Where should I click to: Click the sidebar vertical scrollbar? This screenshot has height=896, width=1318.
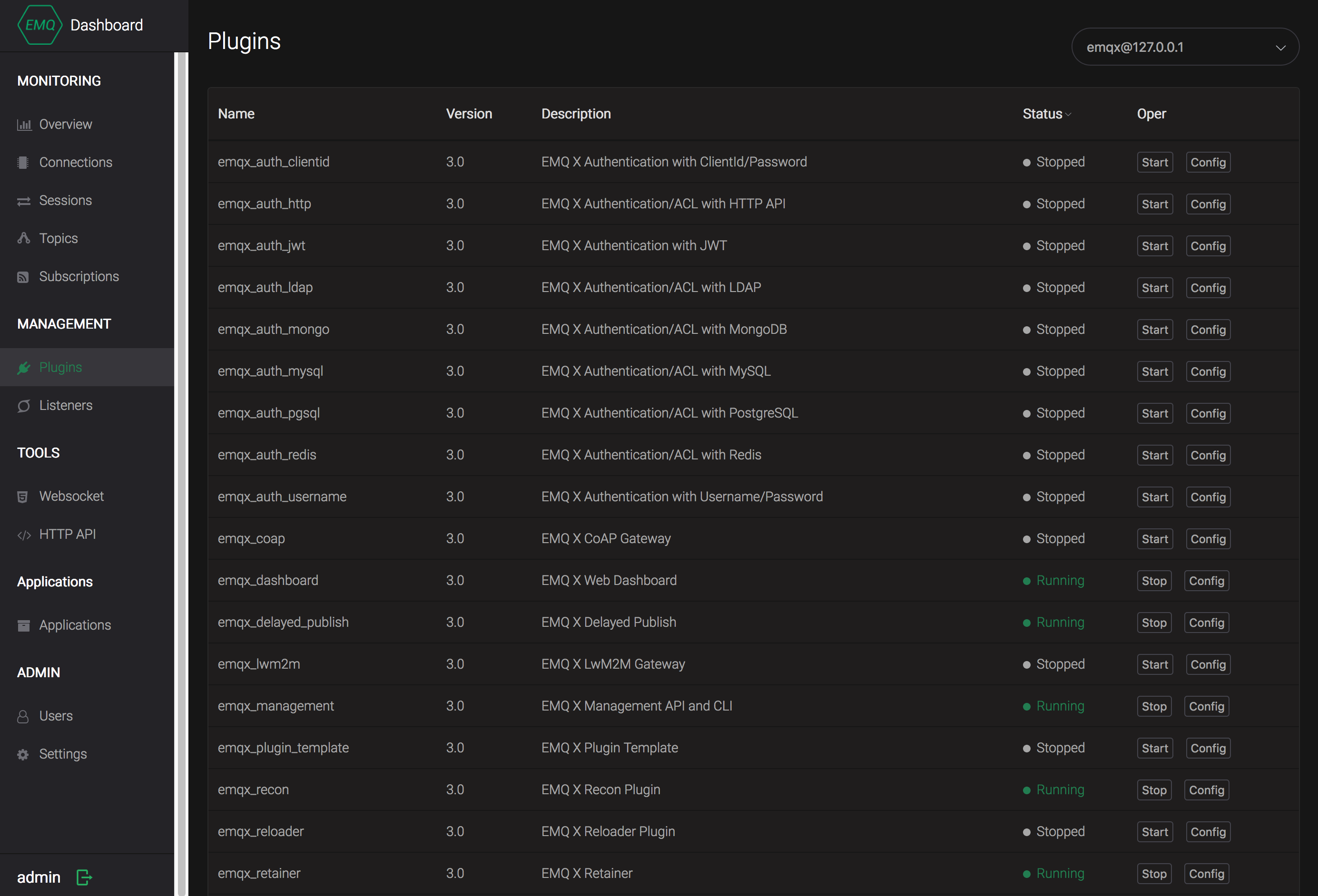(181, 453)
